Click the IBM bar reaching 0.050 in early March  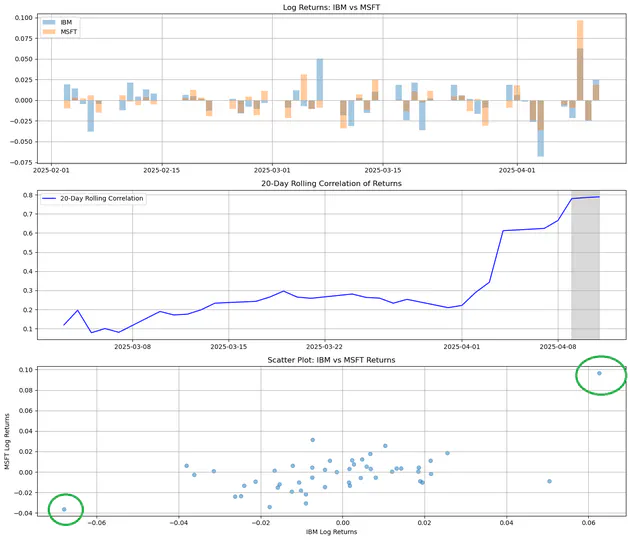point(320,80)
